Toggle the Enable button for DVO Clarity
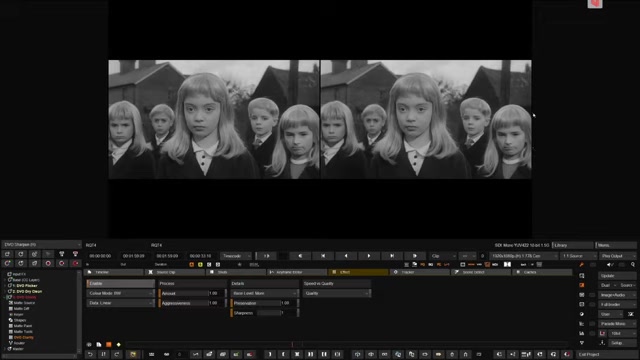The image size is (640, 360). (x=120, y=283)
